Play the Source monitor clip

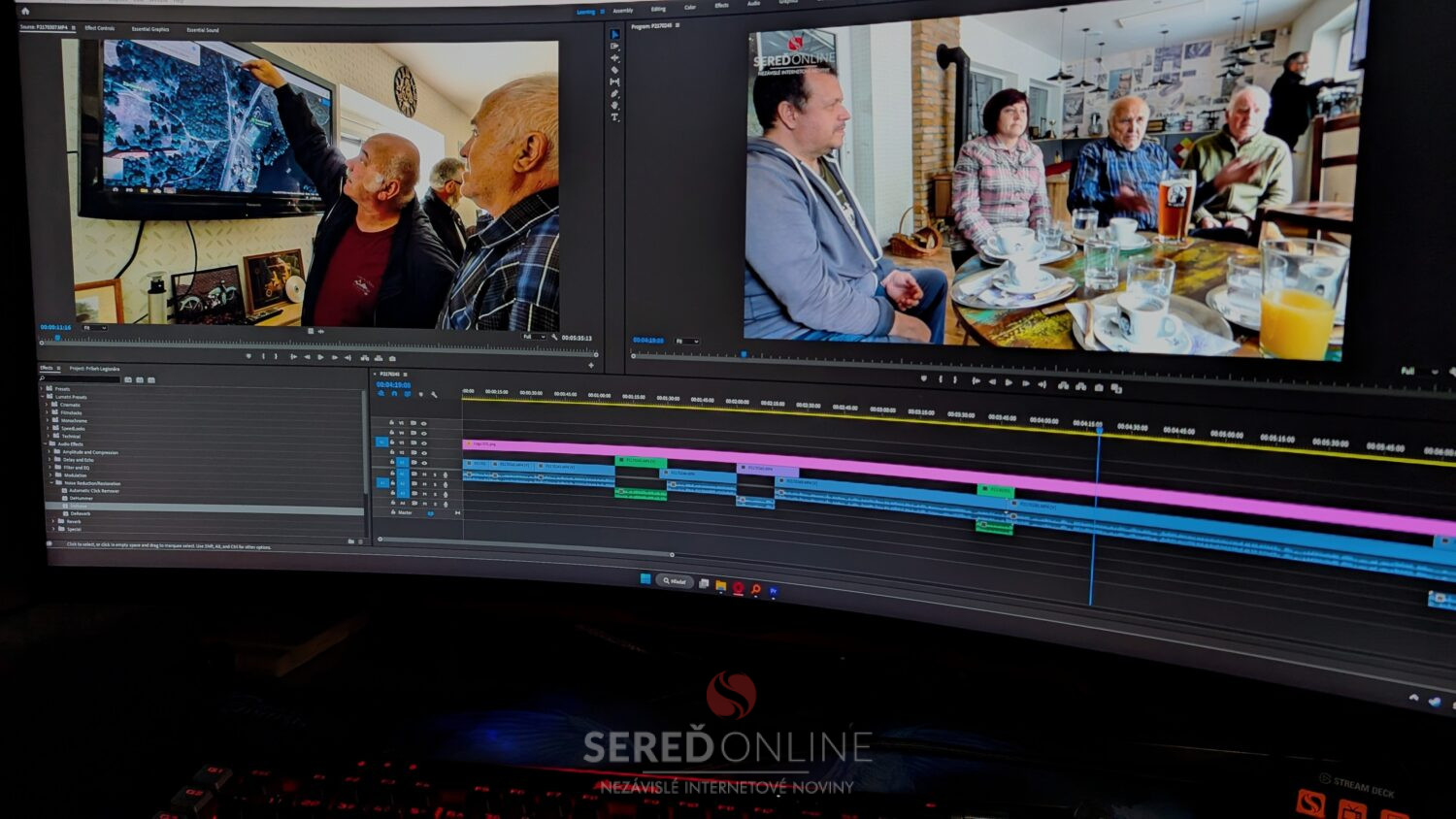pyautogui.click(x=320, y=357)
